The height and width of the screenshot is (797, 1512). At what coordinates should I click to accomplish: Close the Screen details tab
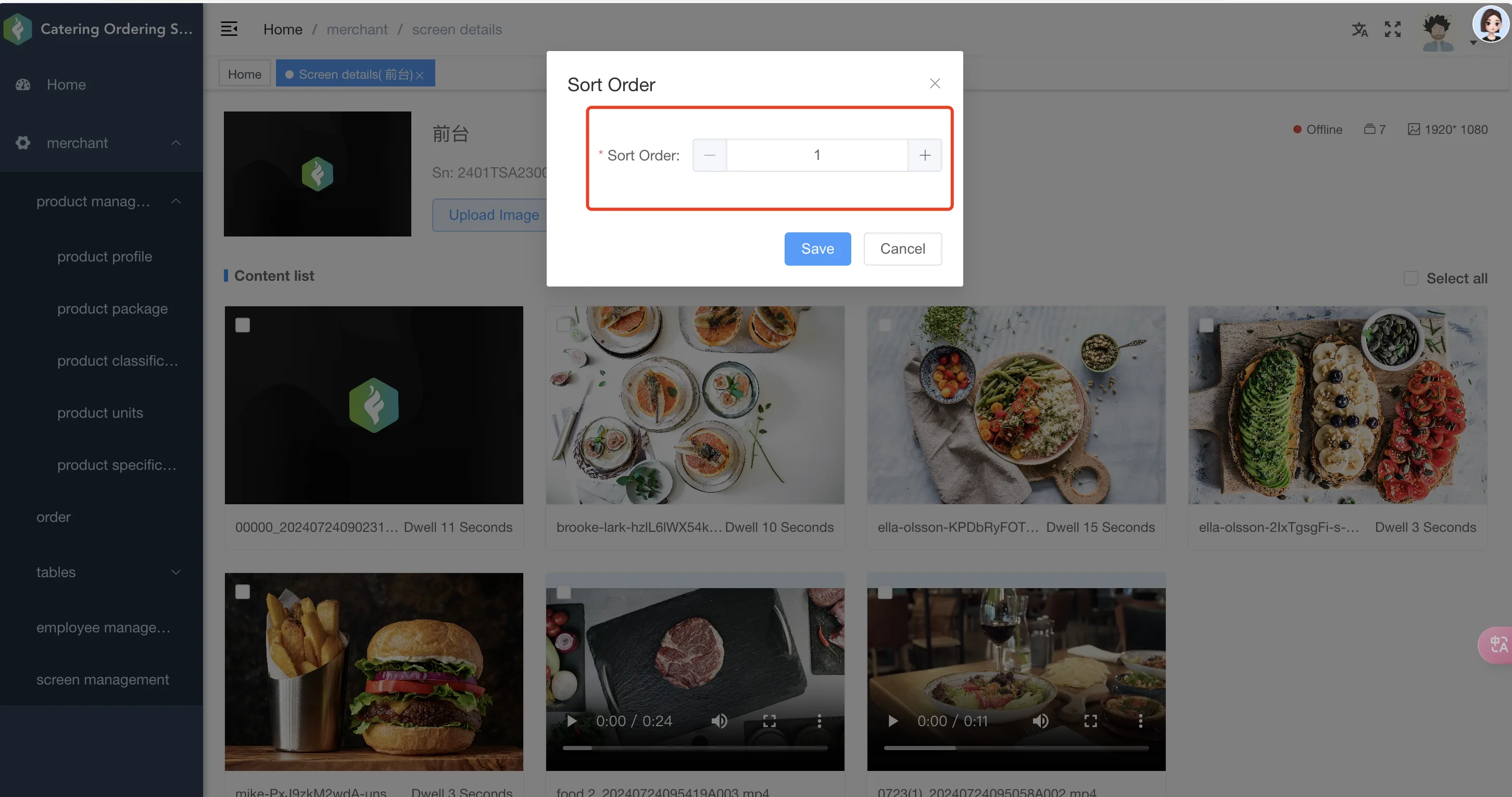click(420, 74)
